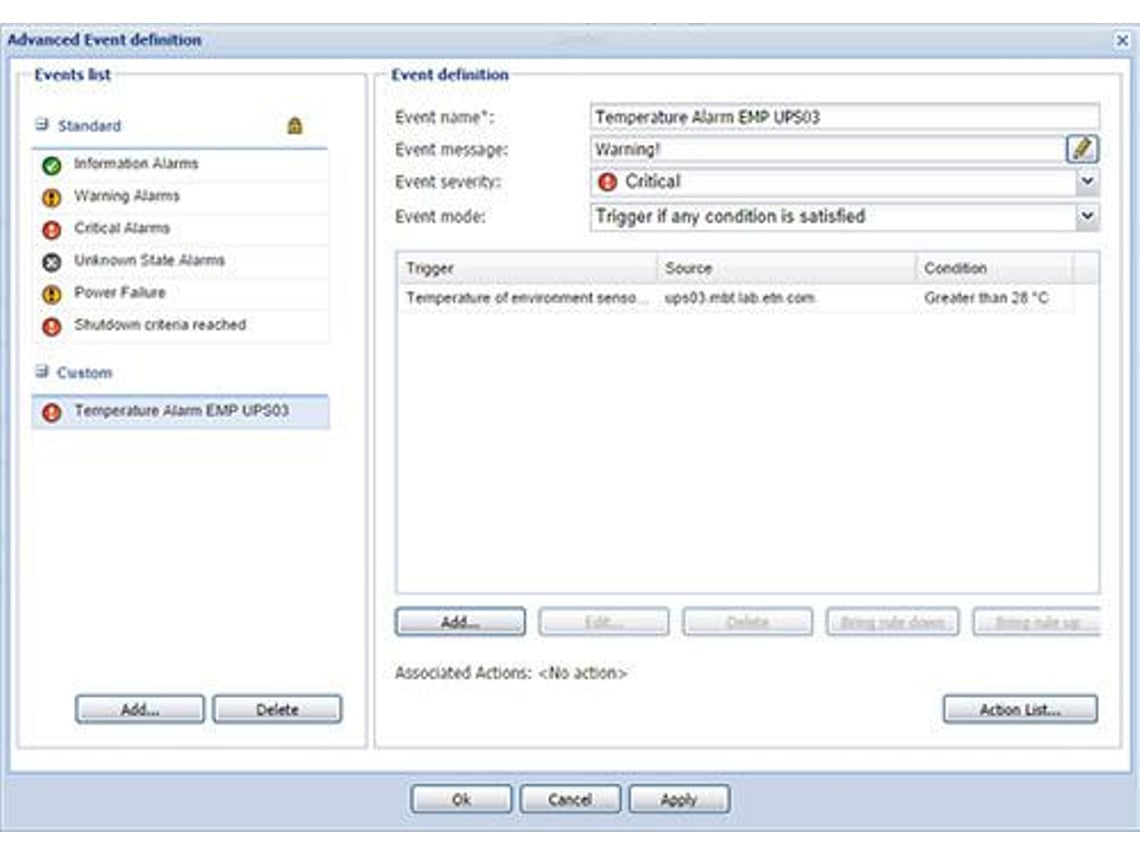Select 'Temperature Alarm EMP UPS03' custom event
1140x855 pixels.
click(x=180, y=412)
